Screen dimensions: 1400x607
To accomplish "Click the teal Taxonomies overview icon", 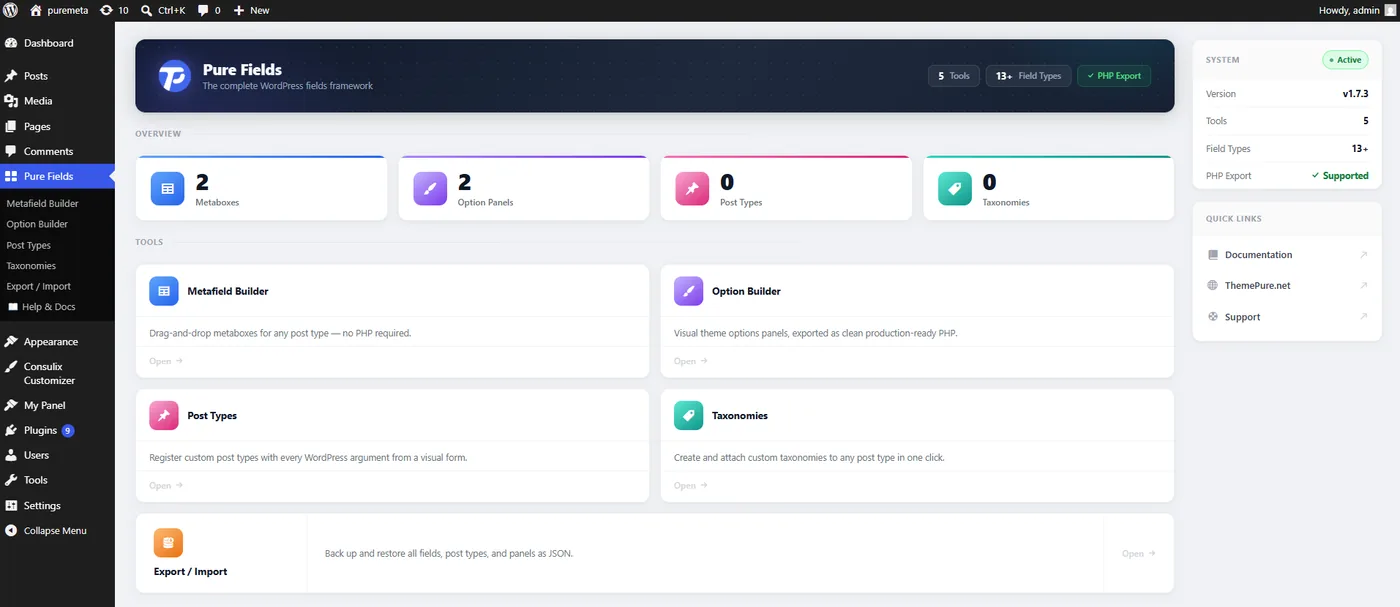I will coord(954,188).
